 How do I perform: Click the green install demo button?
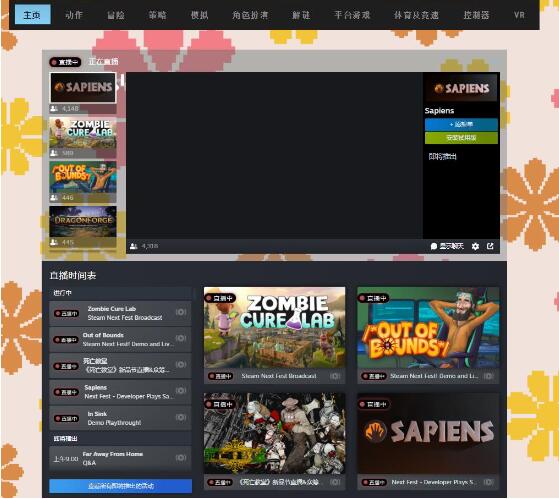[461, 138]
